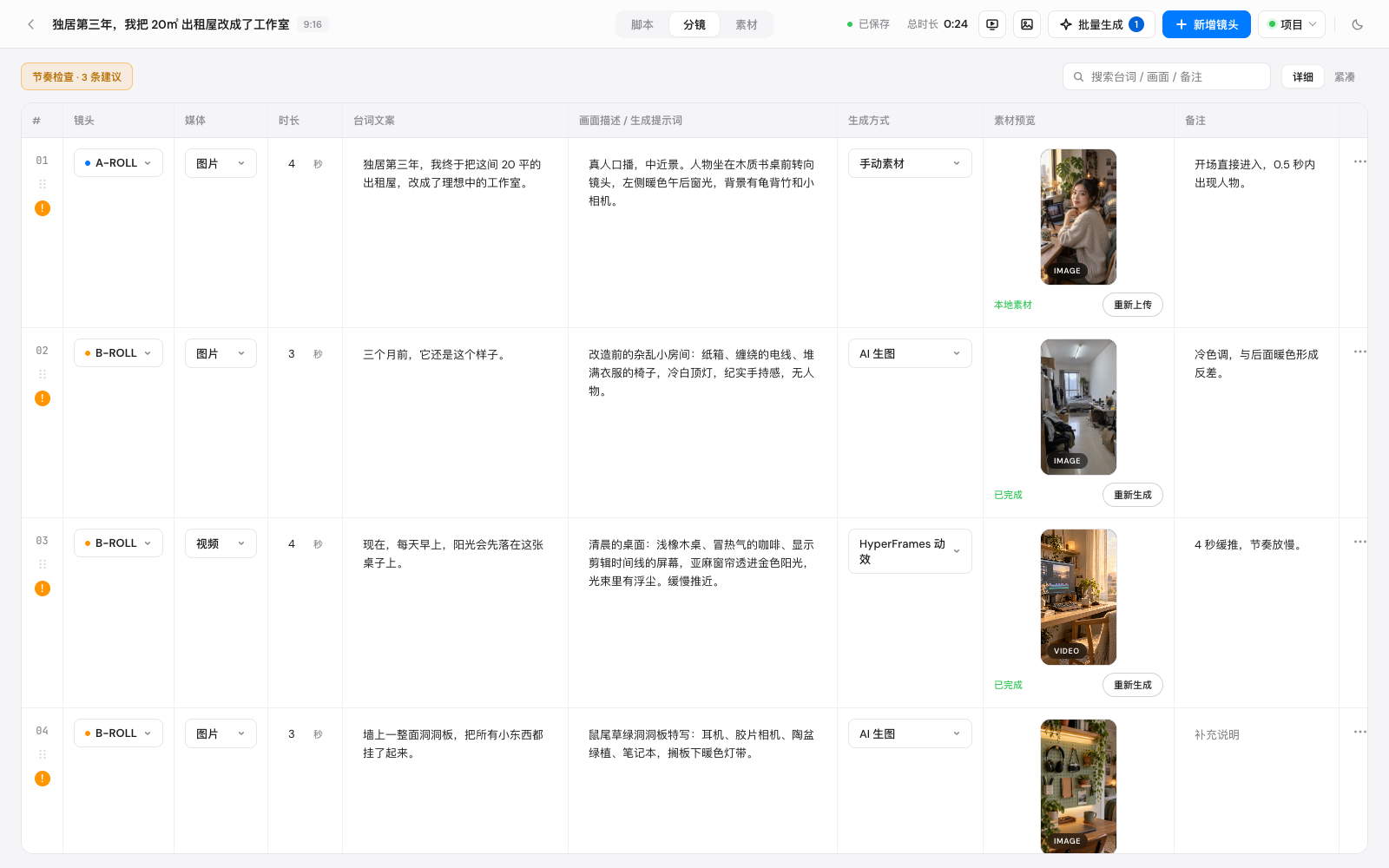
Task: Open the preview playback icon button
Action: (992, 24)
